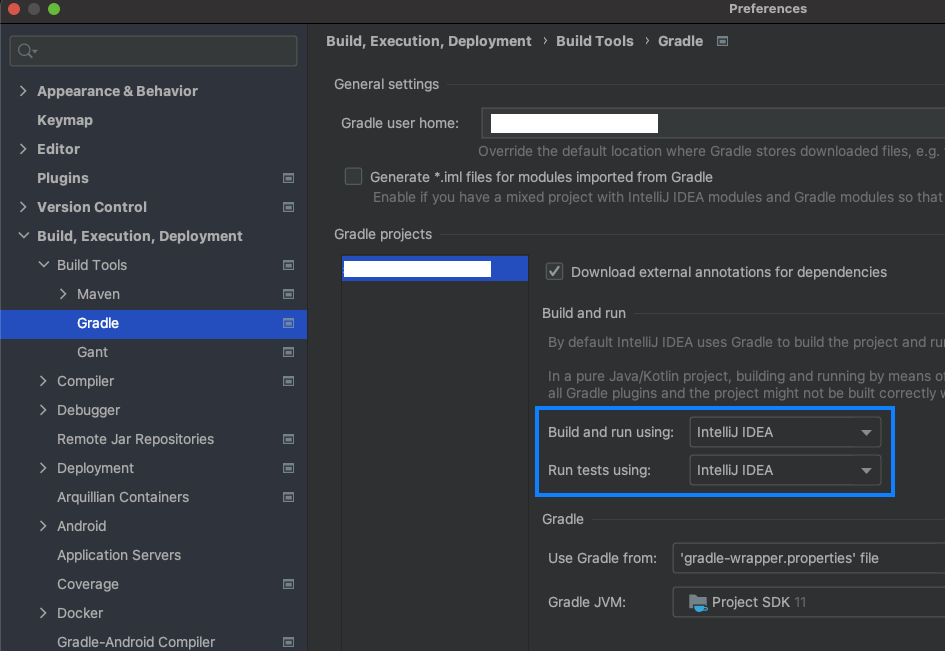Expand Appearance & Behavior section

point(23,91)
